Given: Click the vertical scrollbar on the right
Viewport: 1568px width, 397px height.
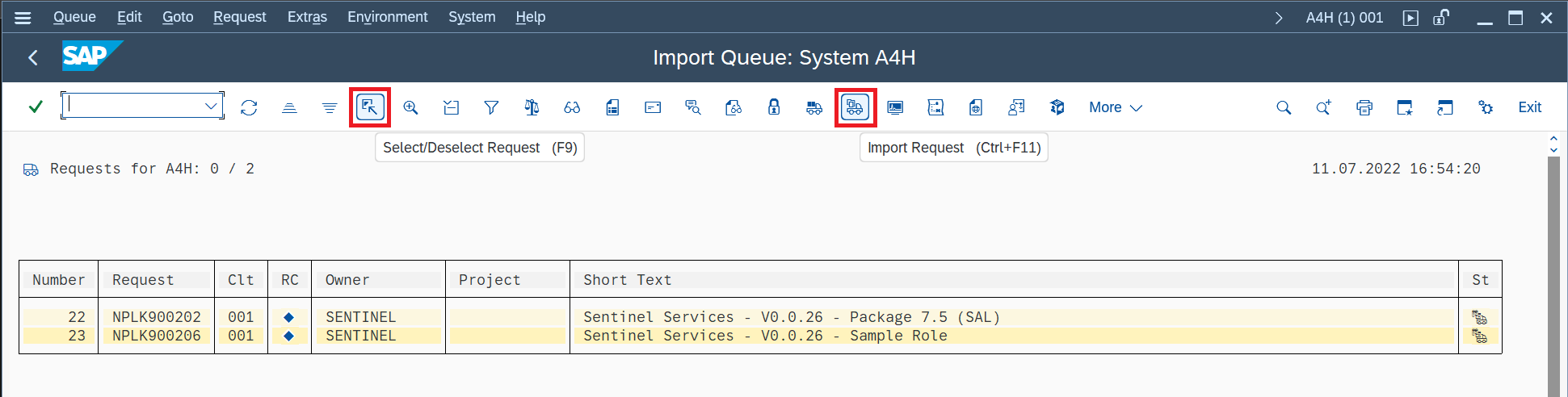Looking at the screenshot, I should point(1553,274).
